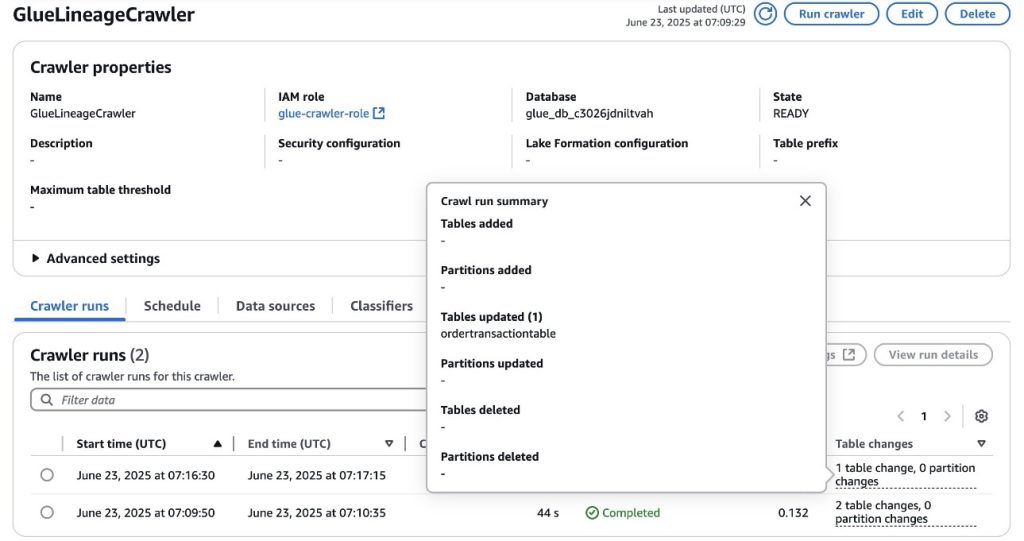Click the Table changes column header
1024x541 pixels.
[874, 444]
